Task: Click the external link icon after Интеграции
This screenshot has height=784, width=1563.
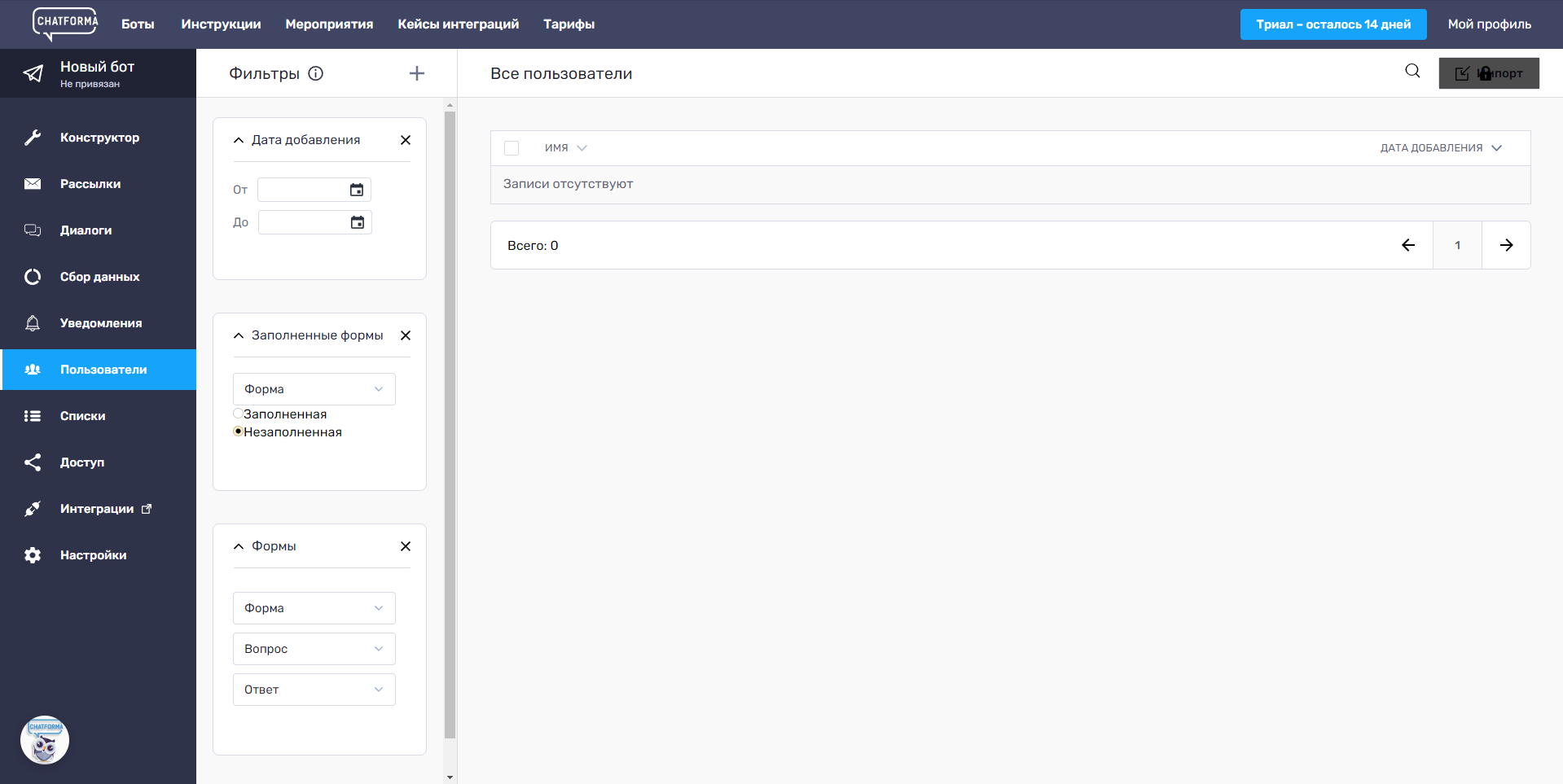Action: click(147, 509)
